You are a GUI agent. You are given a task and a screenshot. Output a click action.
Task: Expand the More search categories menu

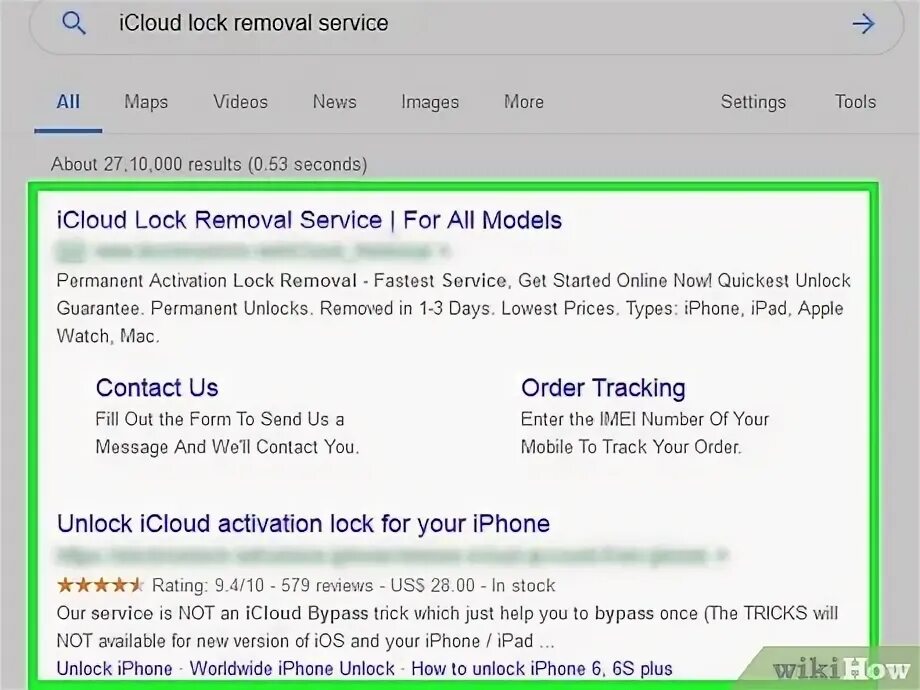(x=524, y=102)
